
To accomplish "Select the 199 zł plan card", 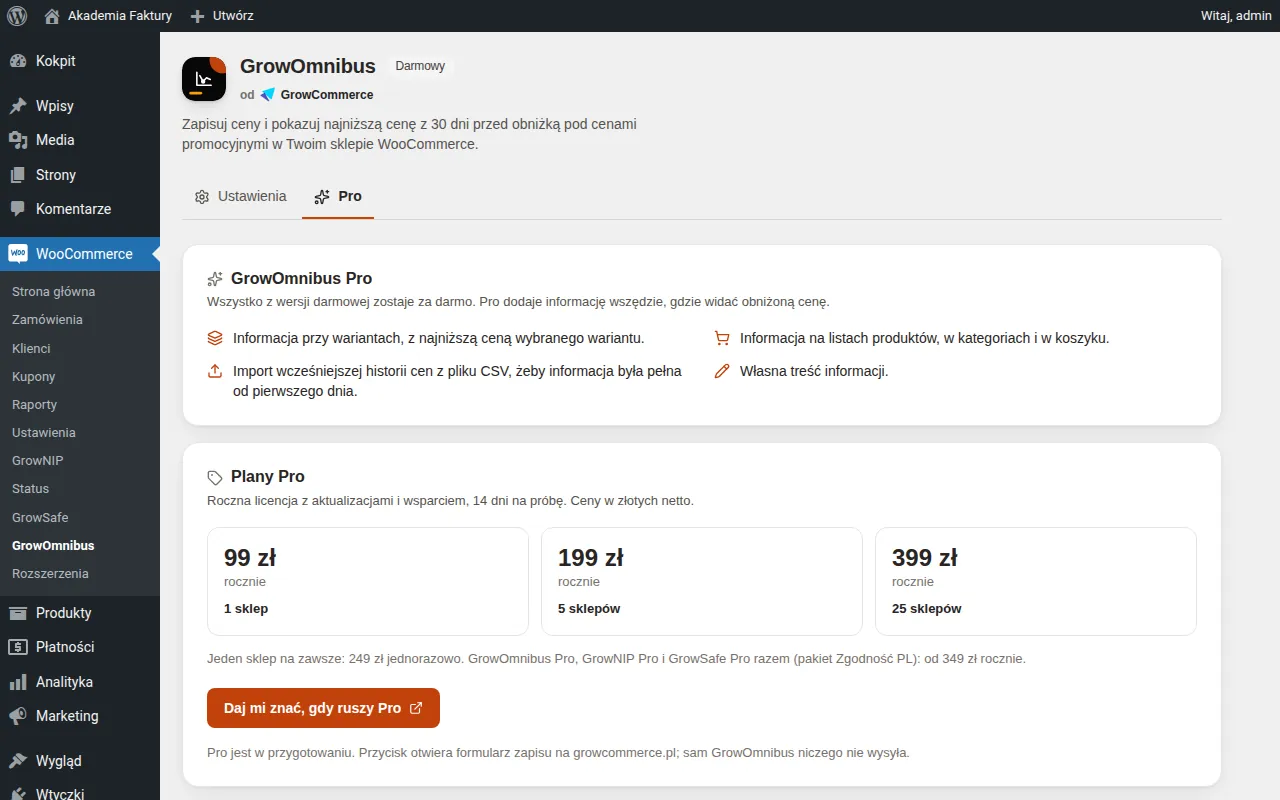I will (702, 582).
